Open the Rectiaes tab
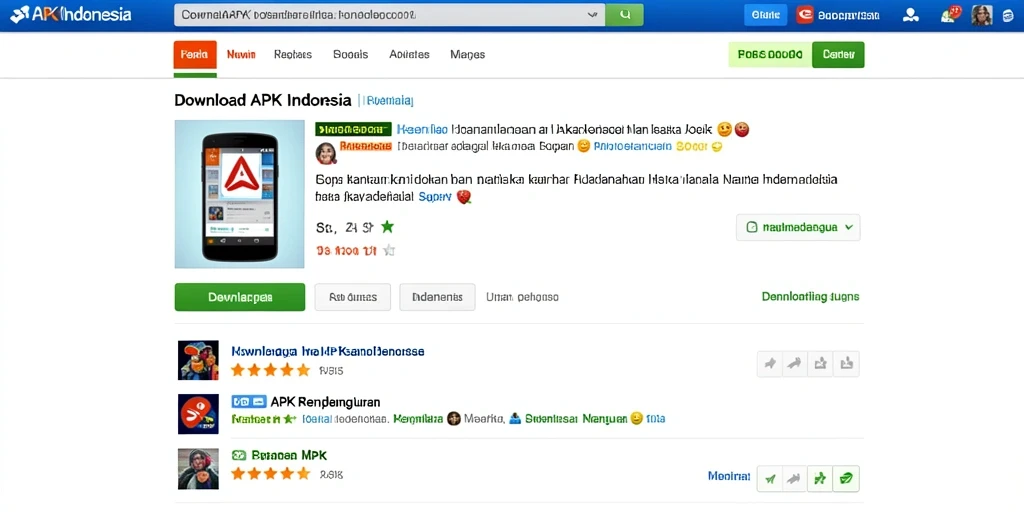The image size is (1024, 512). 293,55
